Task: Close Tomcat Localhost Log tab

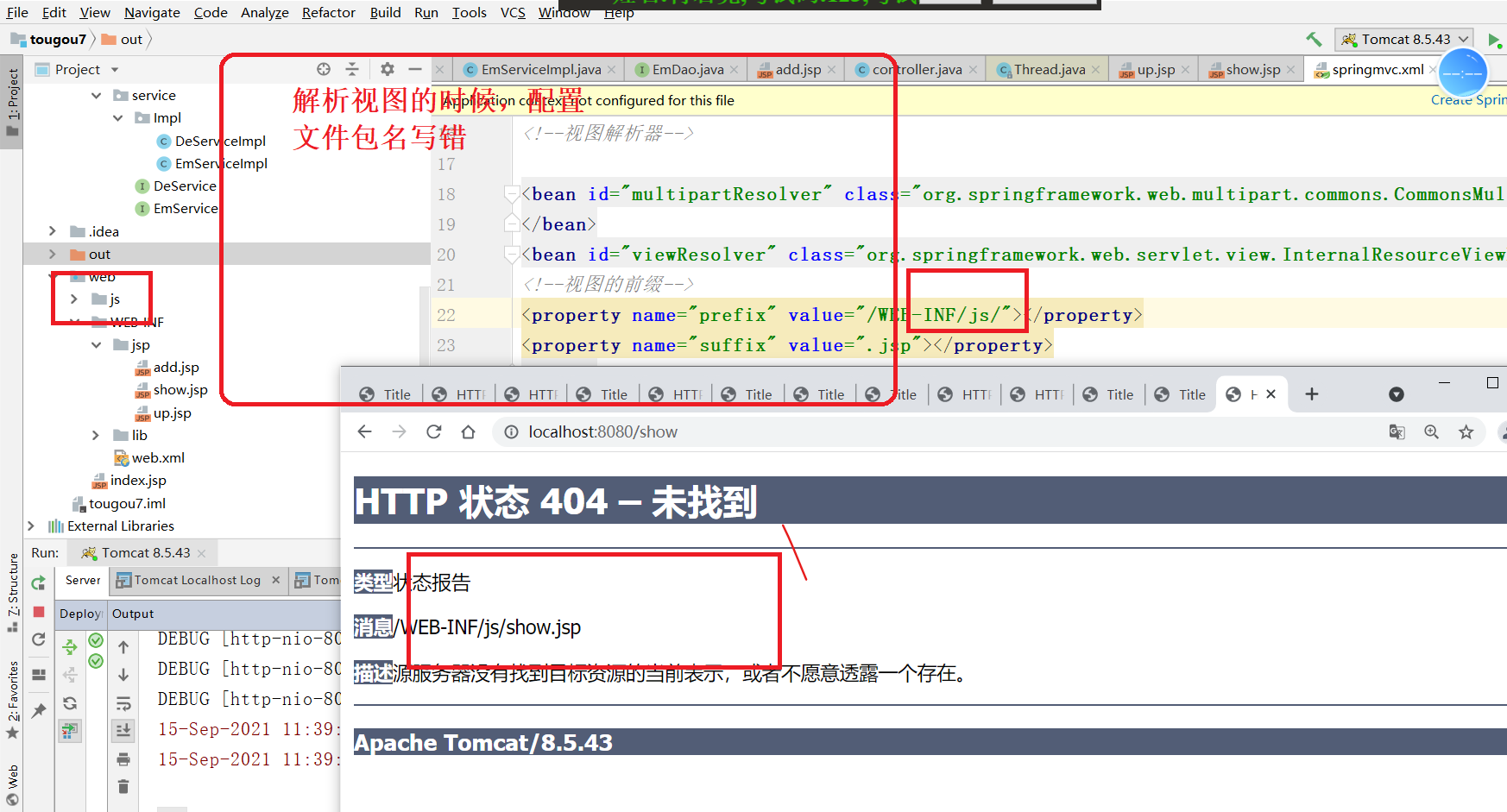Action: (275, 580)
